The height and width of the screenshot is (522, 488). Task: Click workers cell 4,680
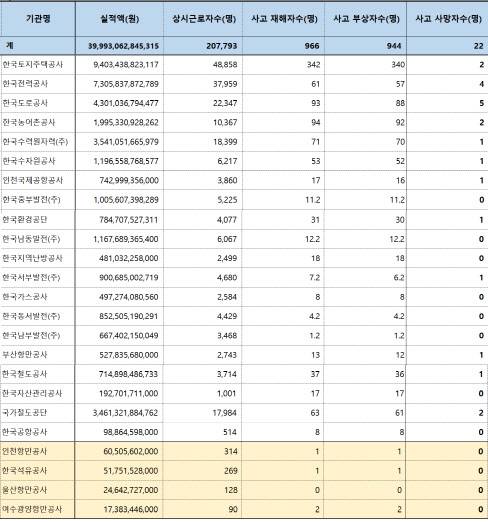[x=227, y=278]
